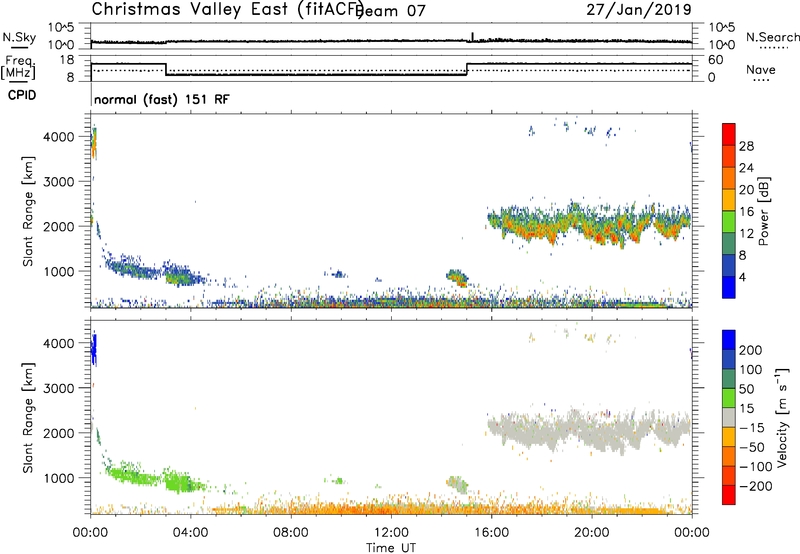800x554 pixels.
Task: Click the title 'Christmas Valley East (fitACF)'
Action: [228, 9]
